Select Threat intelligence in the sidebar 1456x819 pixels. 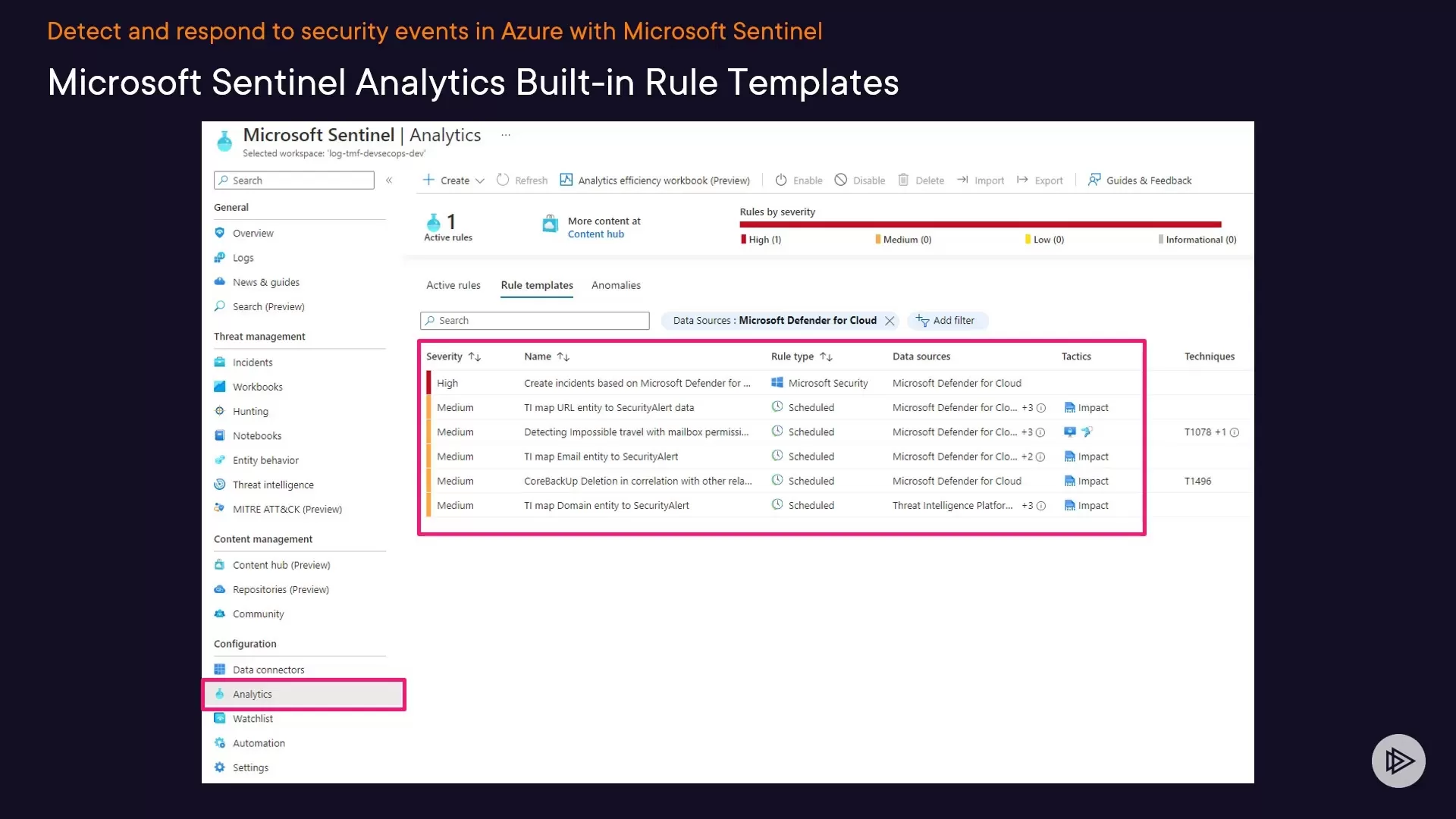(x=272, y=484)
